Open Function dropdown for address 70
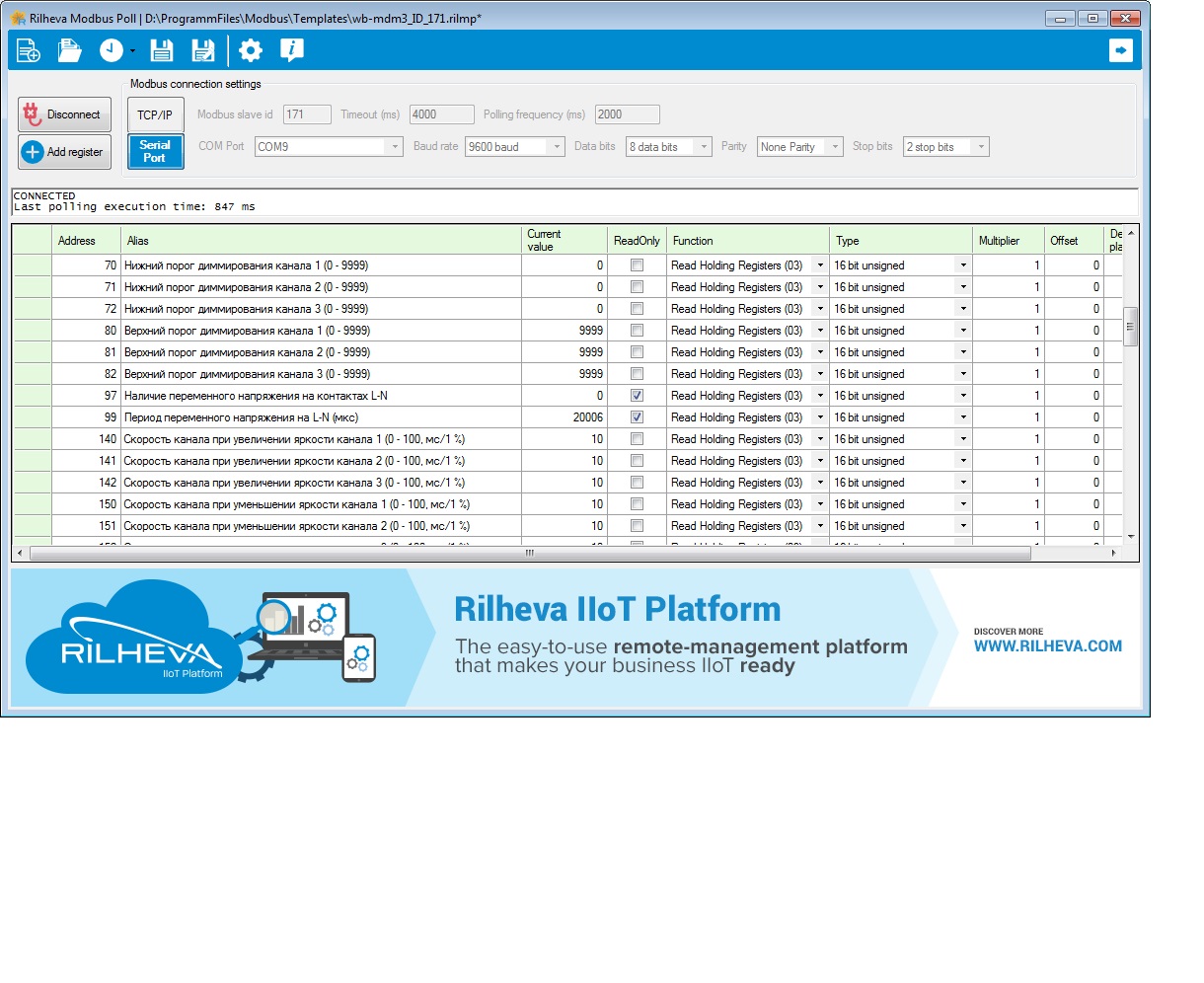Viewport: 1204px width, 983px height. click(x=819, y=265)
